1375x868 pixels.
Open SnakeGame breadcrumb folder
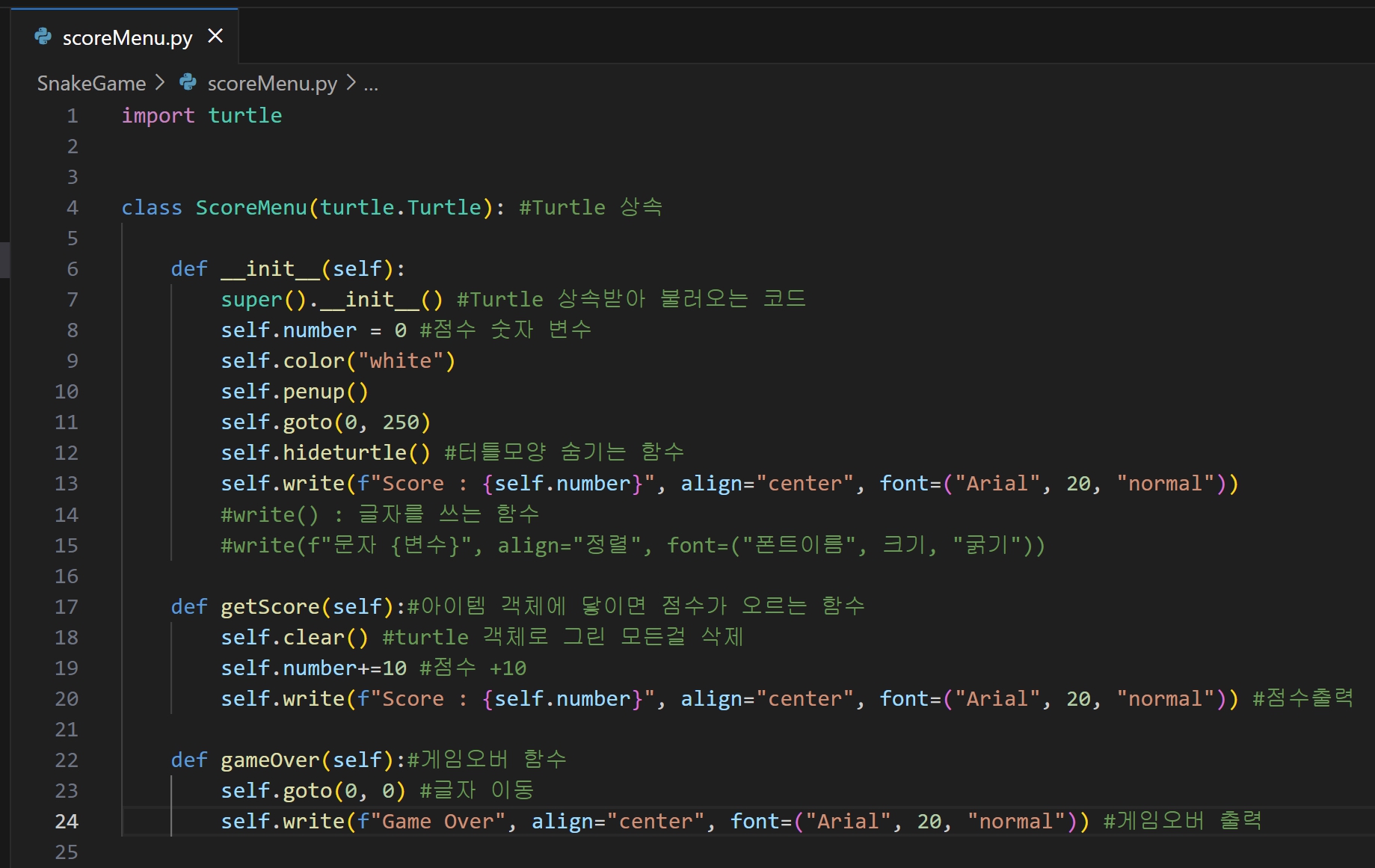pyautogui.click(x=91, y=83)
